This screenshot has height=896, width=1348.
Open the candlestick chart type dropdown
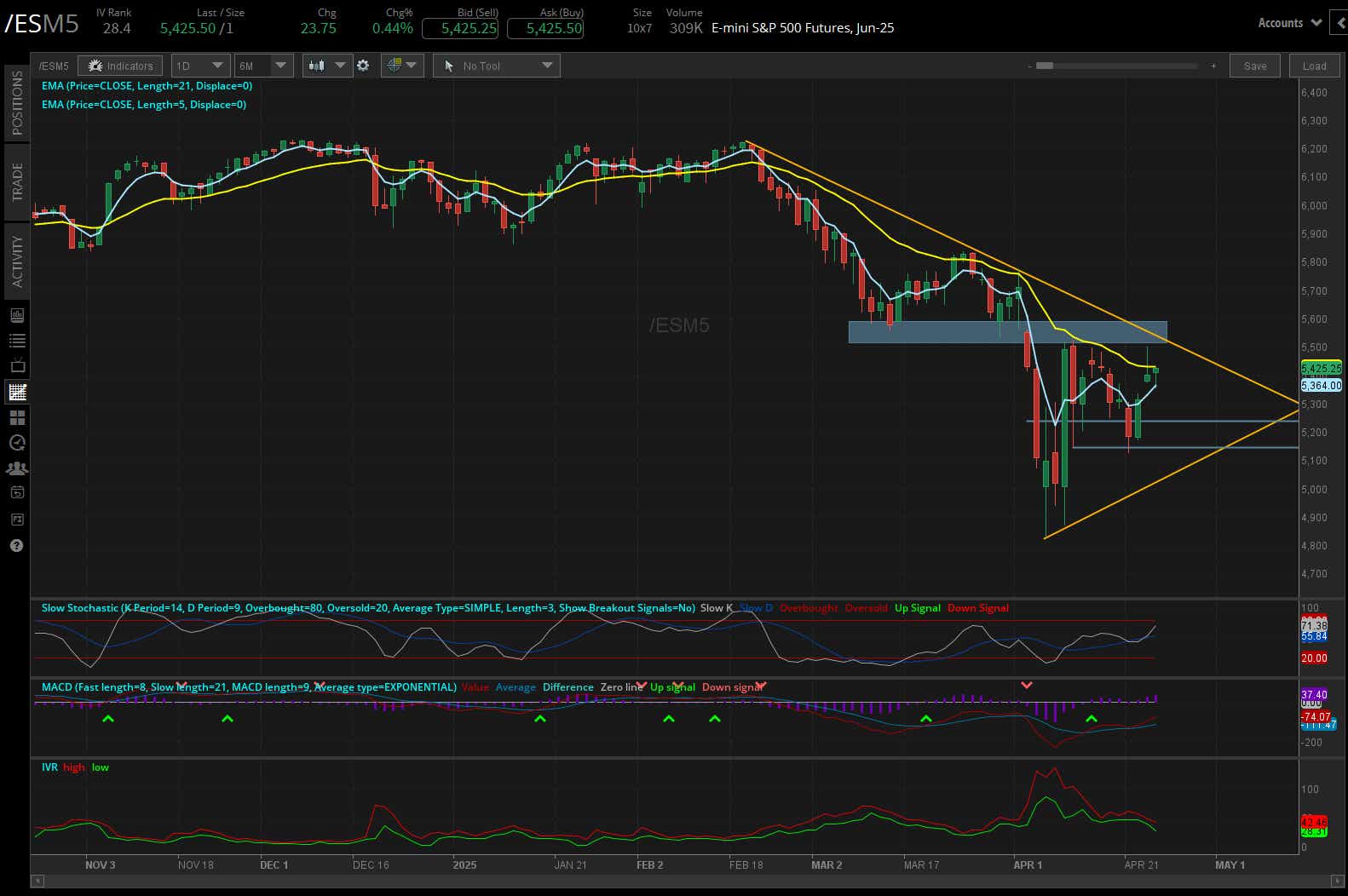327,66
